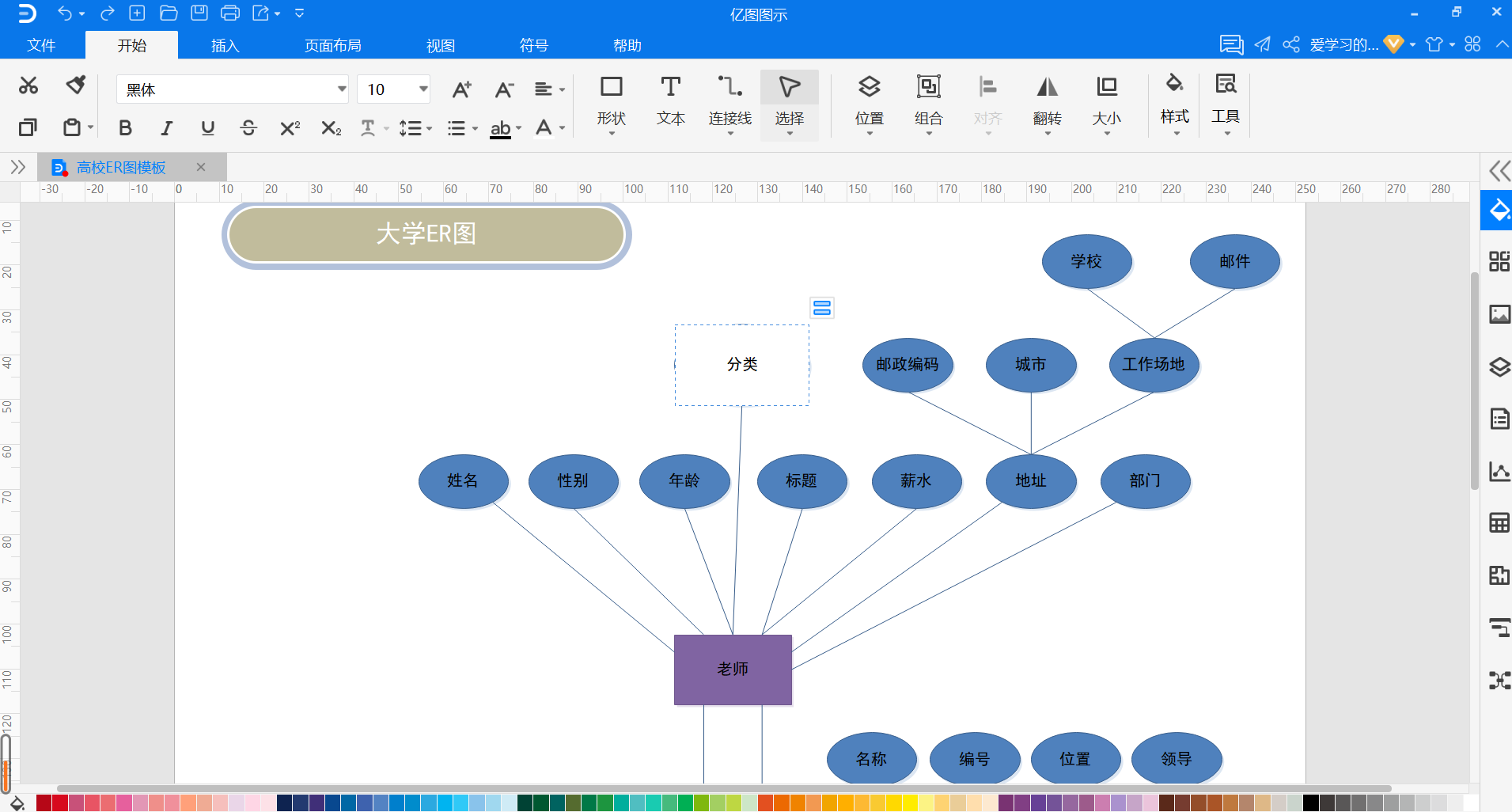Click the floating action icon above 分类 box
The image size is (1512, 812).
pyautogui.click(x=822, y=308)
